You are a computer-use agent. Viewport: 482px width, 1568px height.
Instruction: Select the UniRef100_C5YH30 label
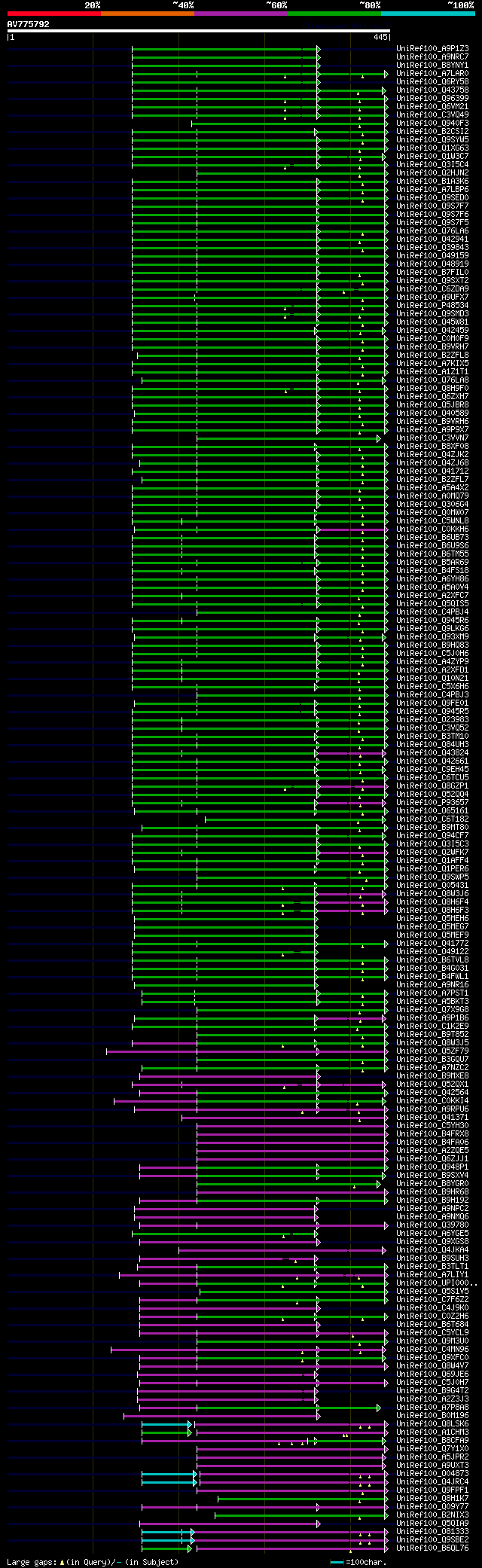coord(432,1125)
